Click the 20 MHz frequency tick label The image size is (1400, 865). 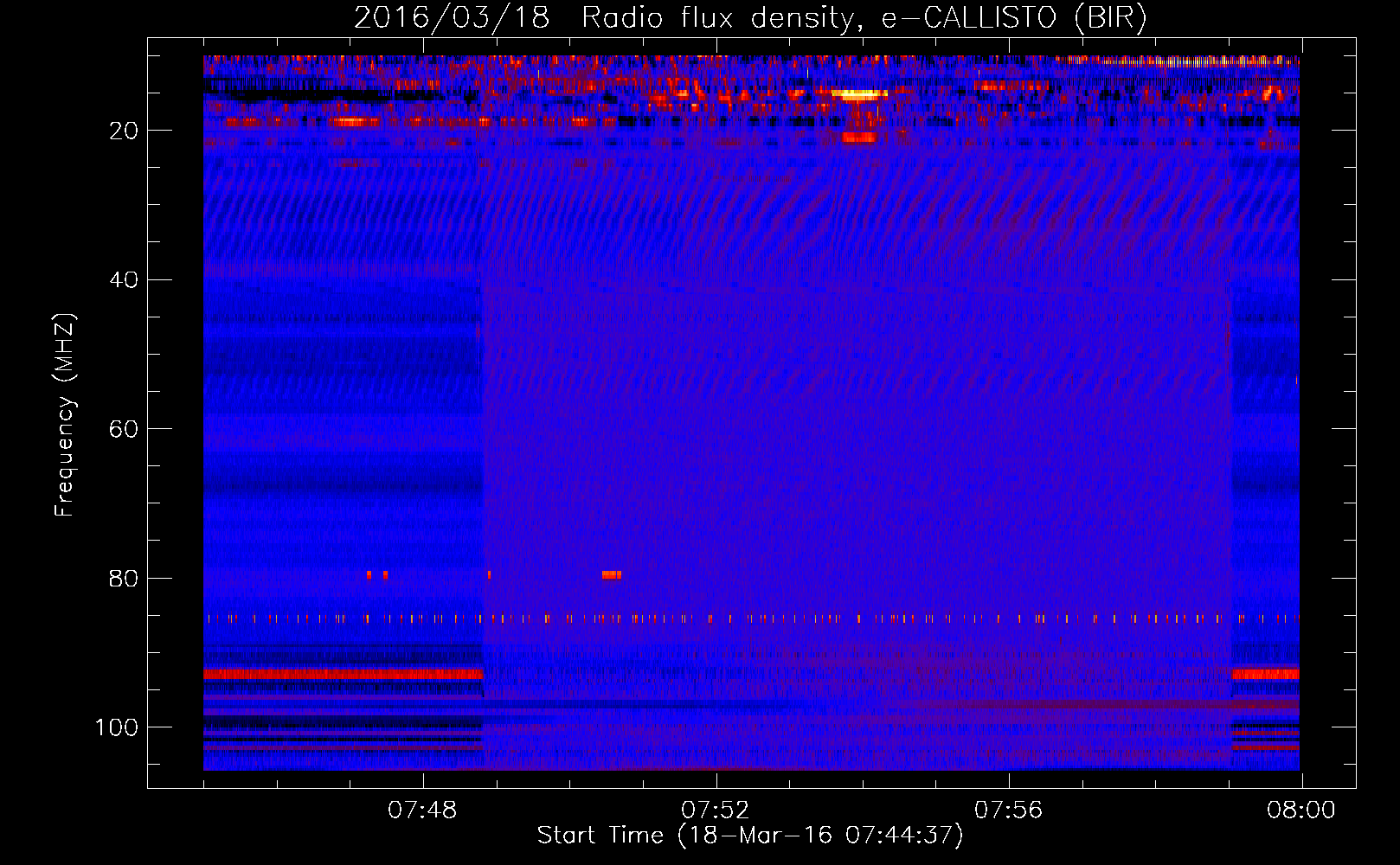(124, 131)
